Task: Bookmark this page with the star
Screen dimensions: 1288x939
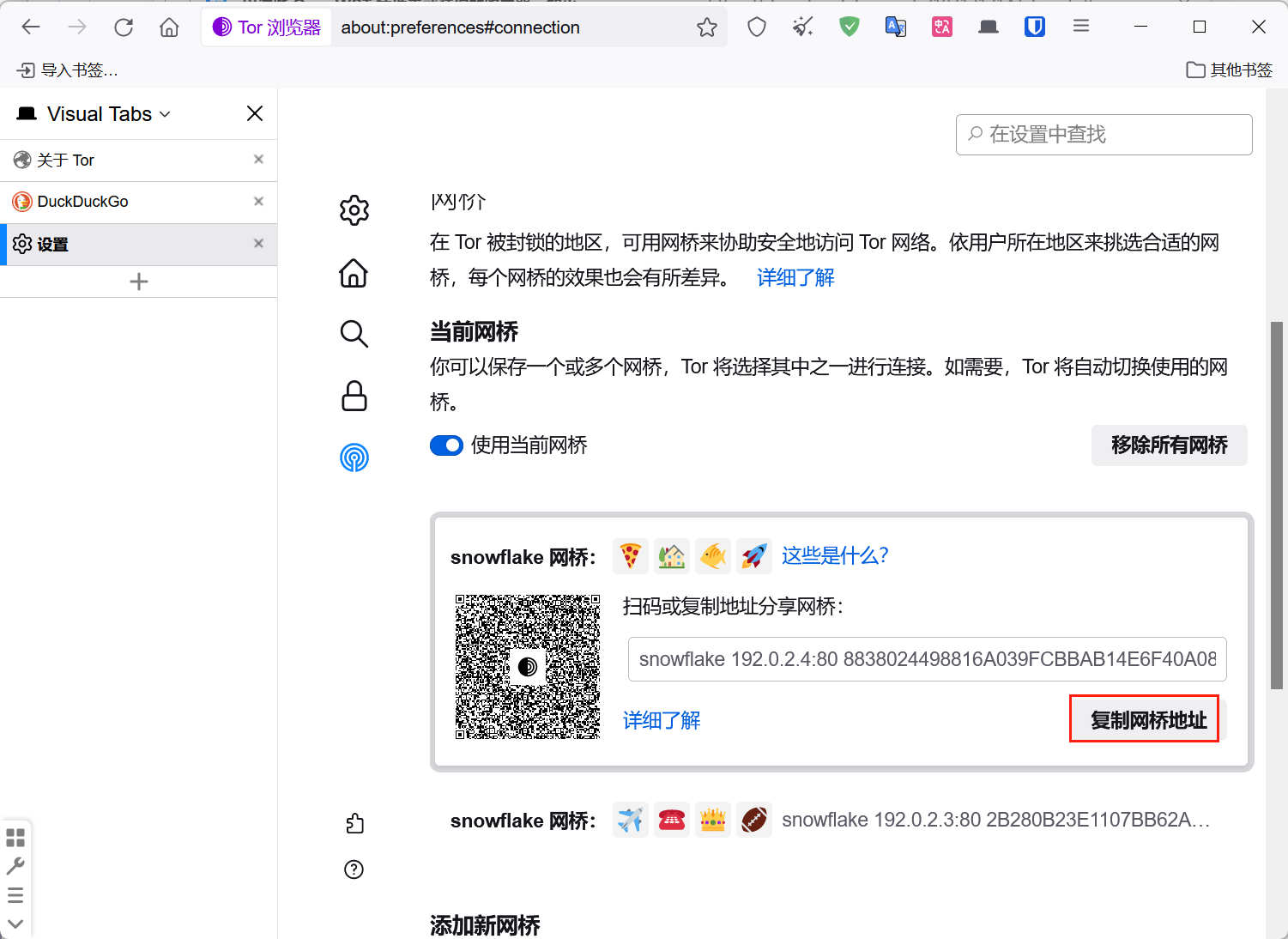Action: [707, 27]
